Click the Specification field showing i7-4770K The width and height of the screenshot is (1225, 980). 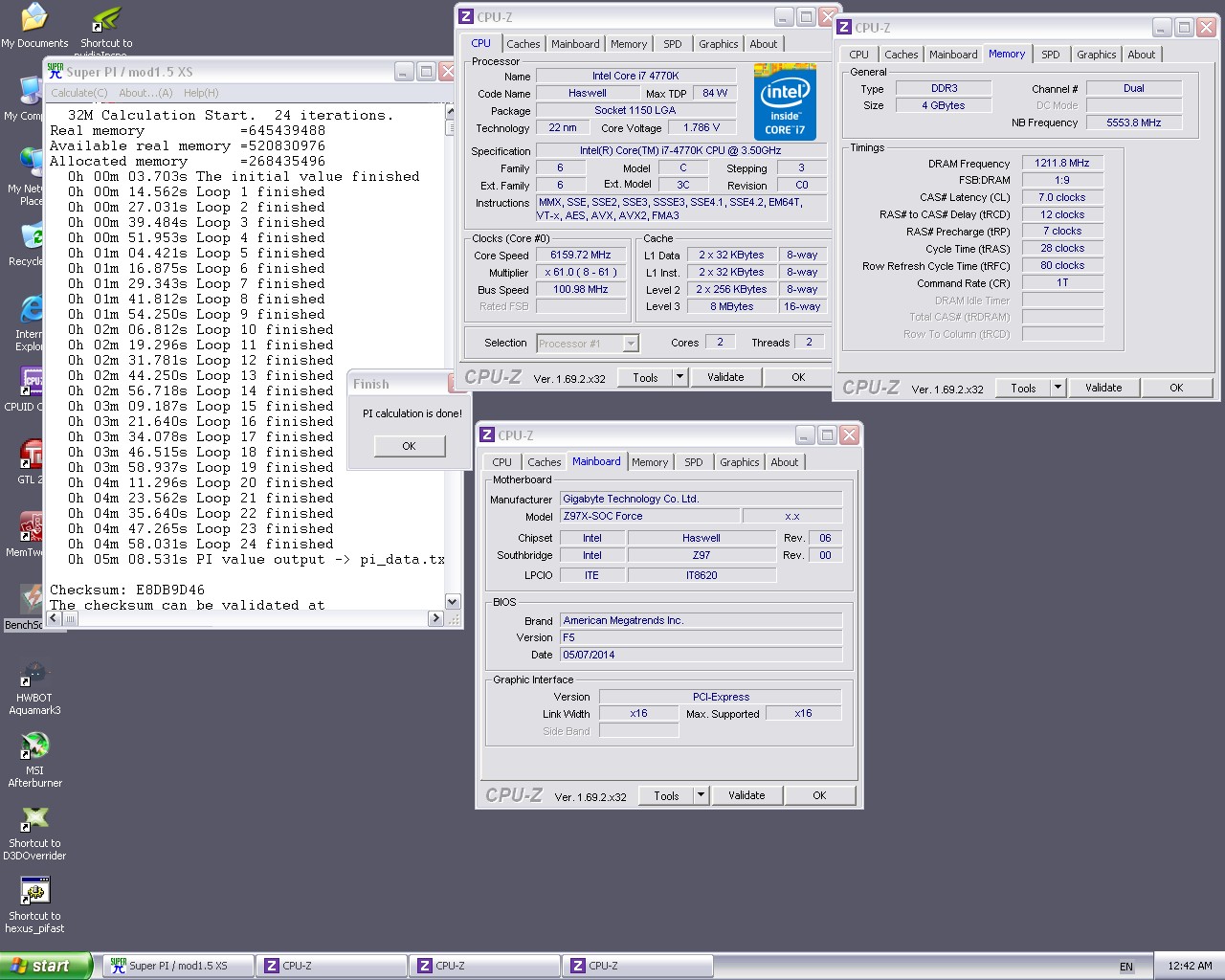pos(679,151)
